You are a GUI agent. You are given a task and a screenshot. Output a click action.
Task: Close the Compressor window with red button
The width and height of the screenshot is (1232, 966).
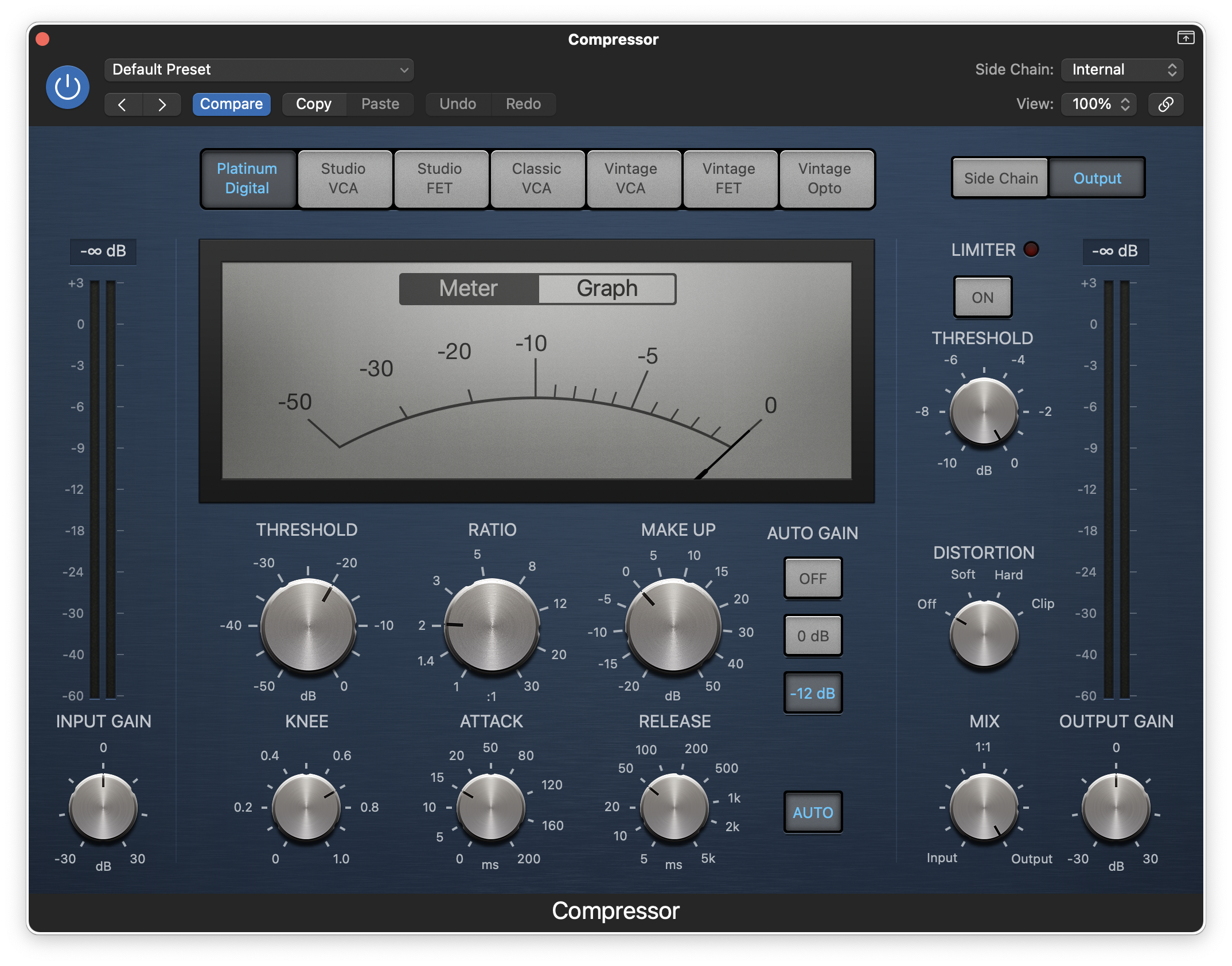coord(42,39)
